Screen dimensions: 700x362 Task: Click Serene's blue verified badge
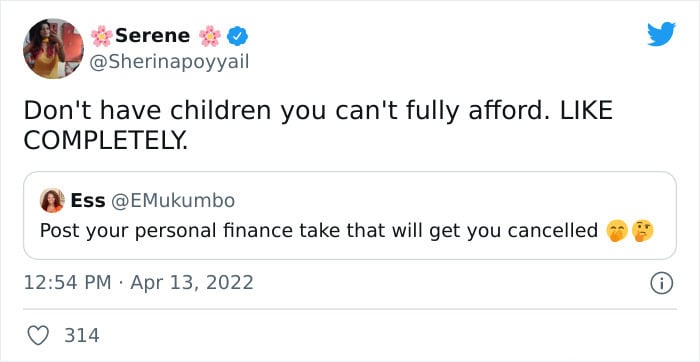pos(238,36)
